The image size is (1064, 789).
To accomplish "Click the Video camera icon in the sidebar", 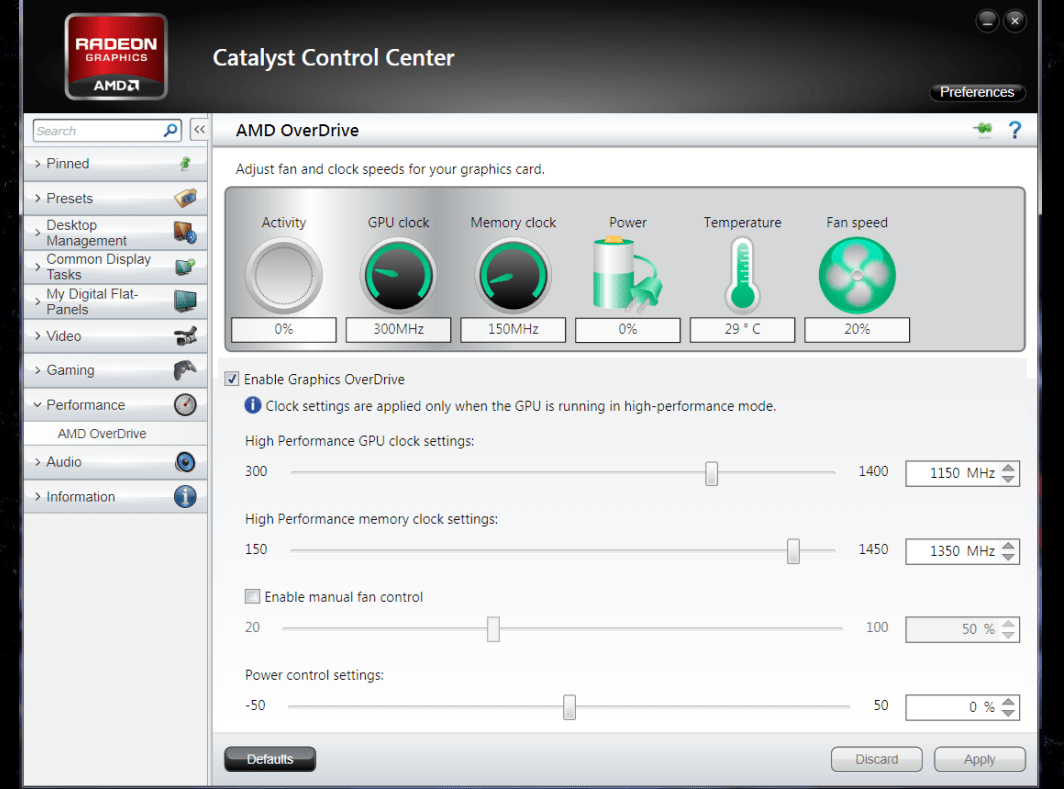I will coord(185,336).
